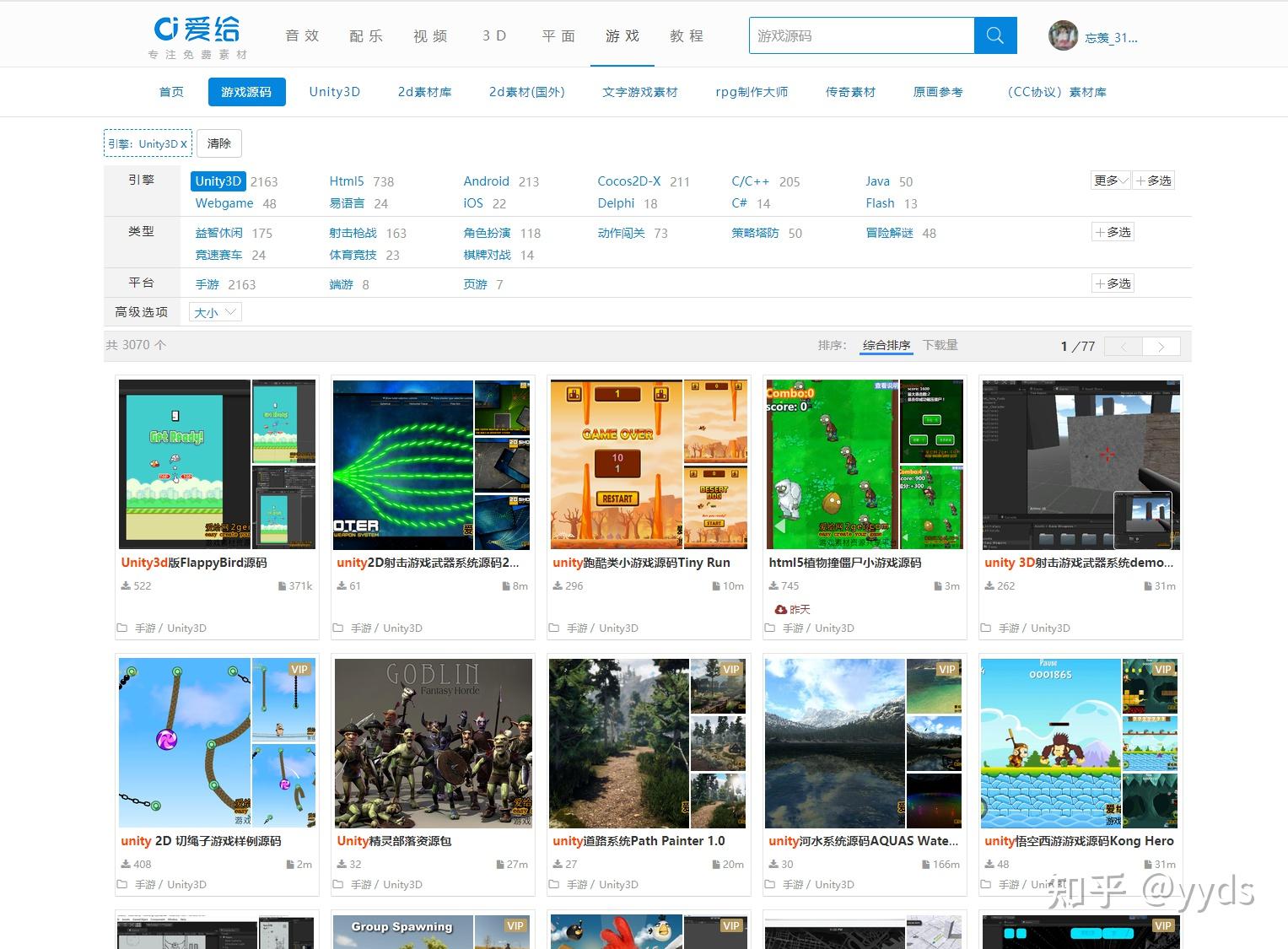Viewport: 1288px width, 949px height.
Task: Enable 多选 for the 平台 row
Action: tap(1113, 283)
